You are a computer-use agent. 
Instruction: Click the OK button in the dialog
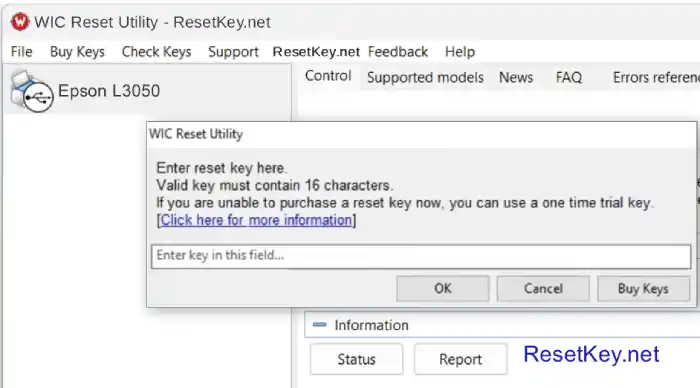pyautogui.click(x=442, y=288)
